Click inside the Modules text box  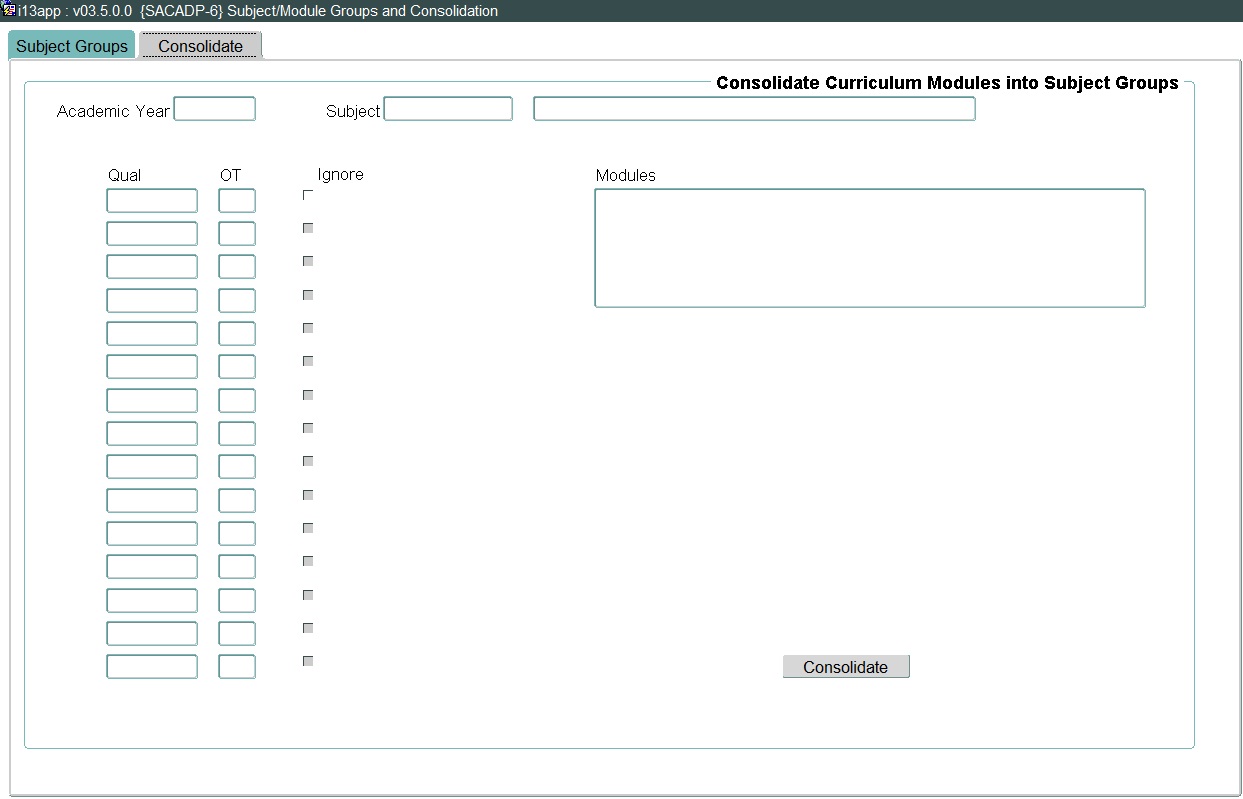pos(869,248)
